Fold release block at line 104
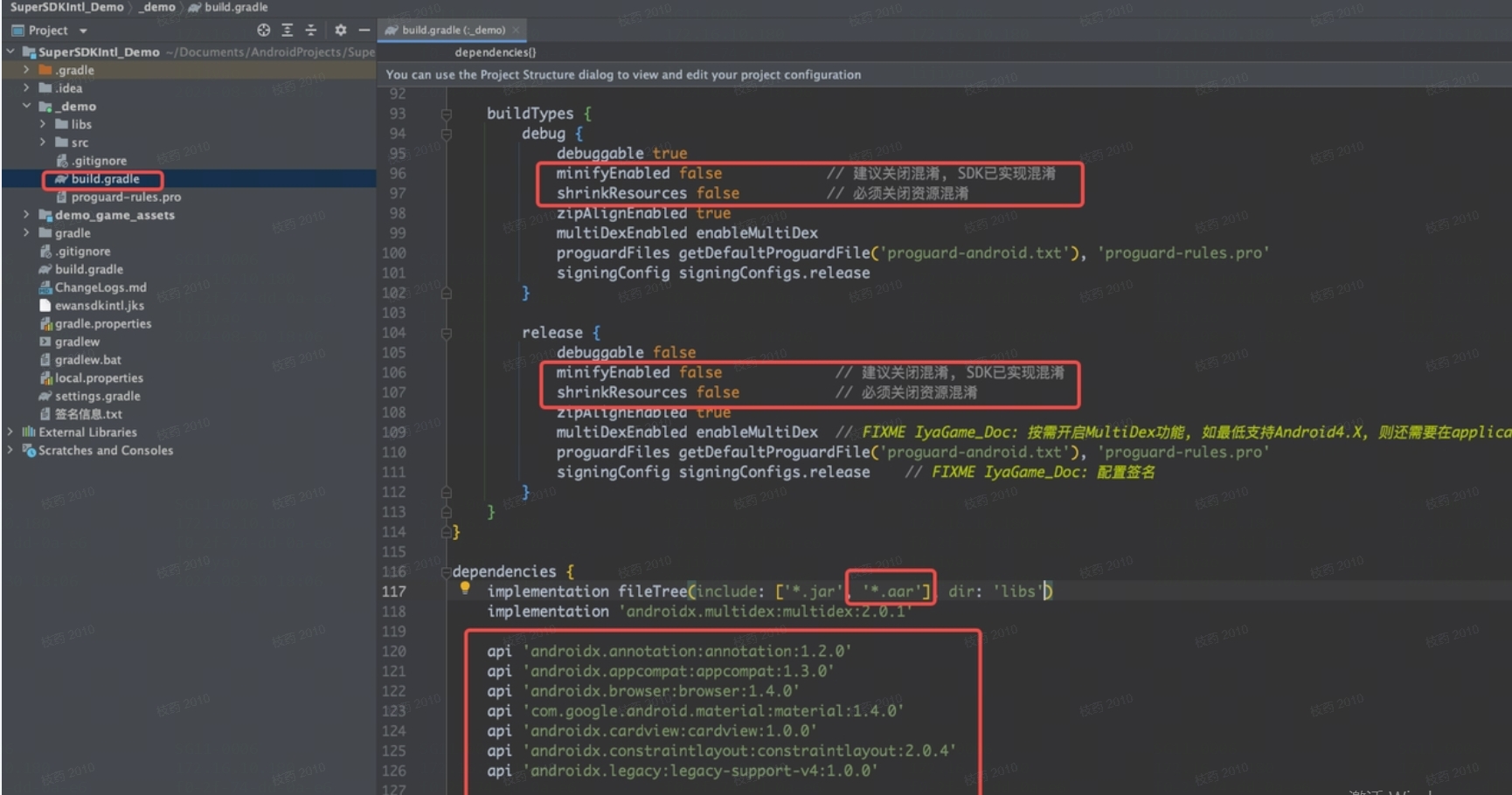Image resolution: width=1512 pixels, height=795 pixels. [x=447, y=333]
